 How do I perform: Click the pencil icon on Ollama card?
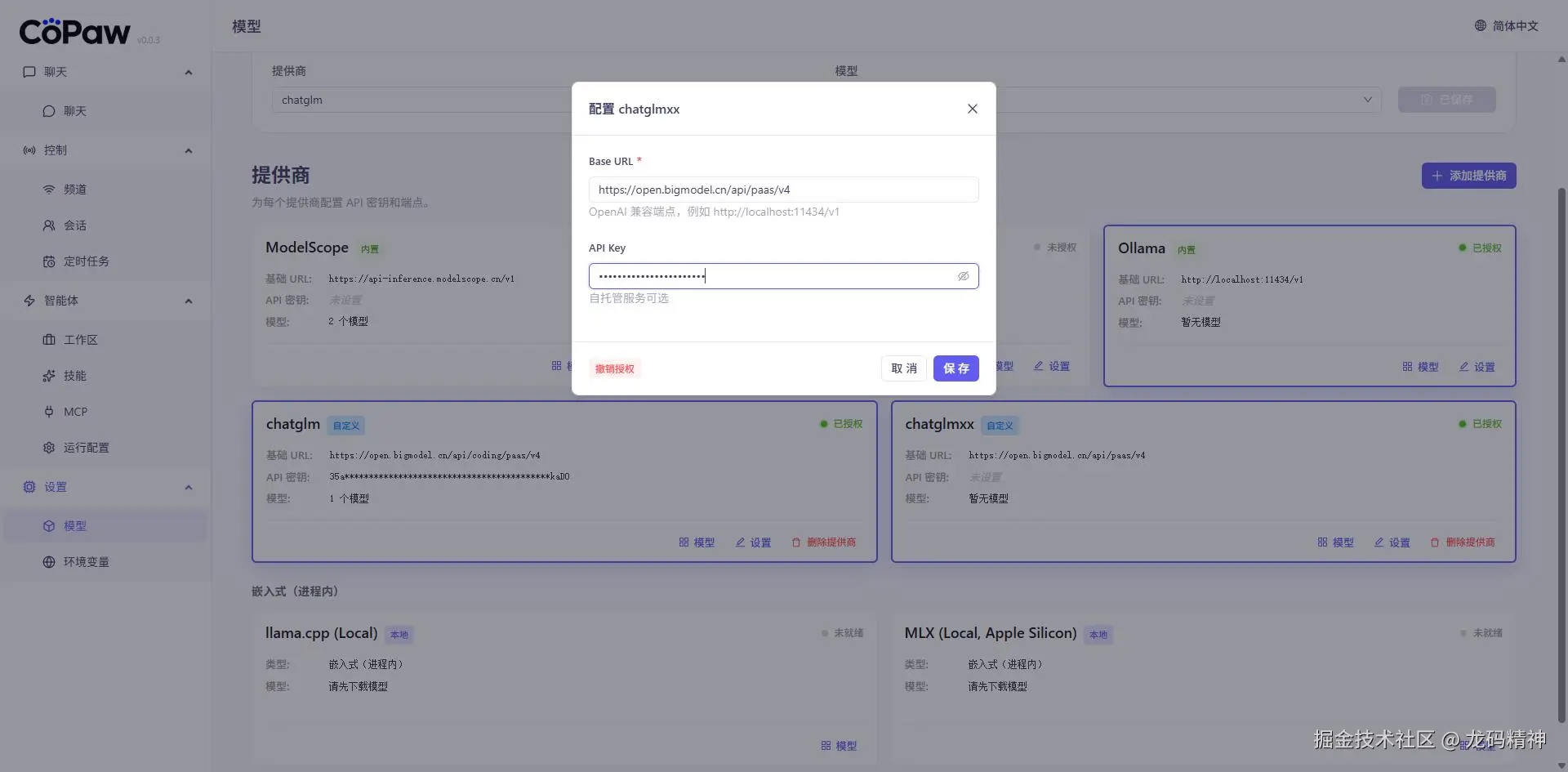click(1464, 367)
